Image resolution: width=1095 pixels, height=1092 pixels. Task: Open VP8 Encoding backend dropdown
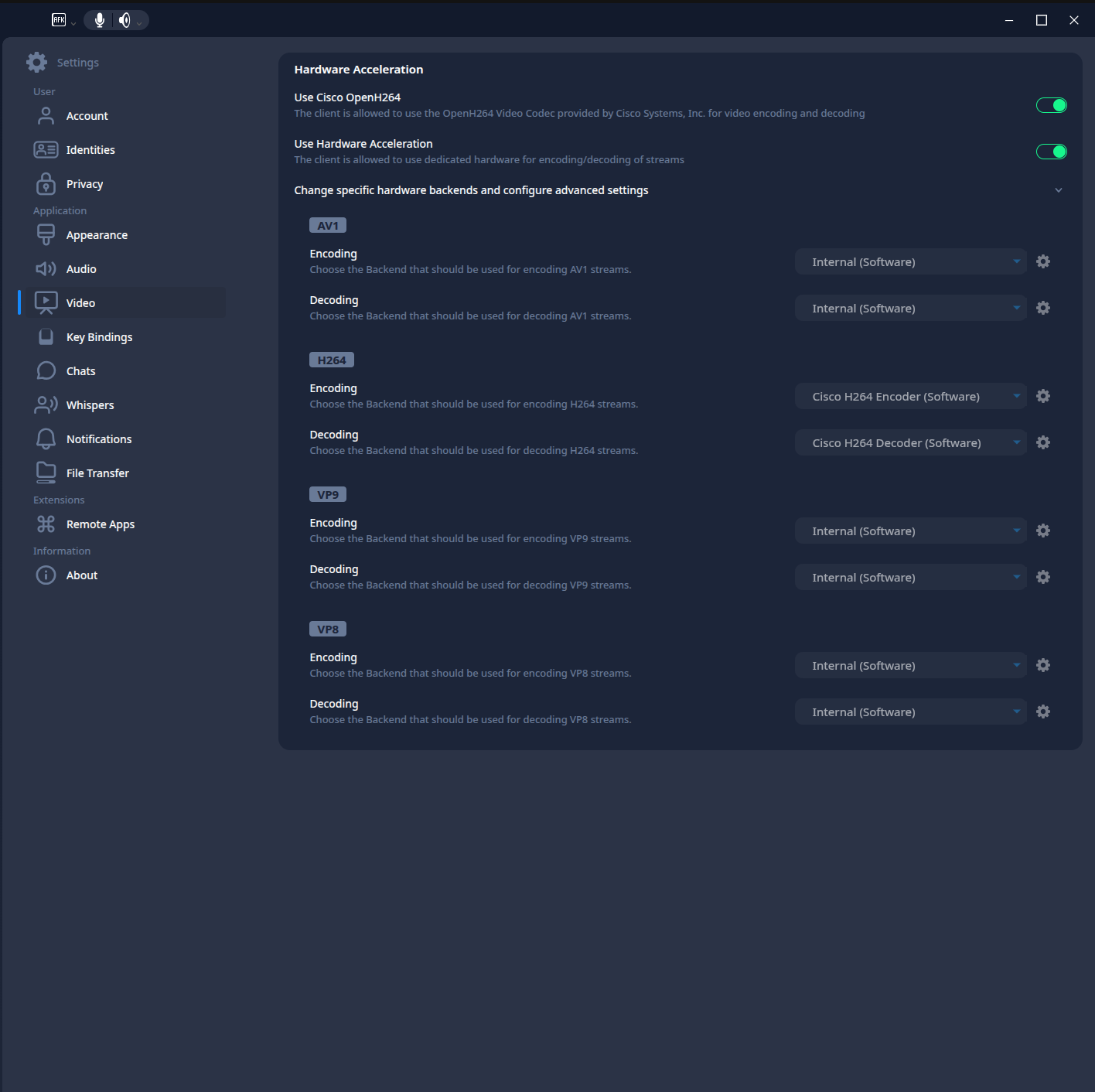click(x=910, y=666)
